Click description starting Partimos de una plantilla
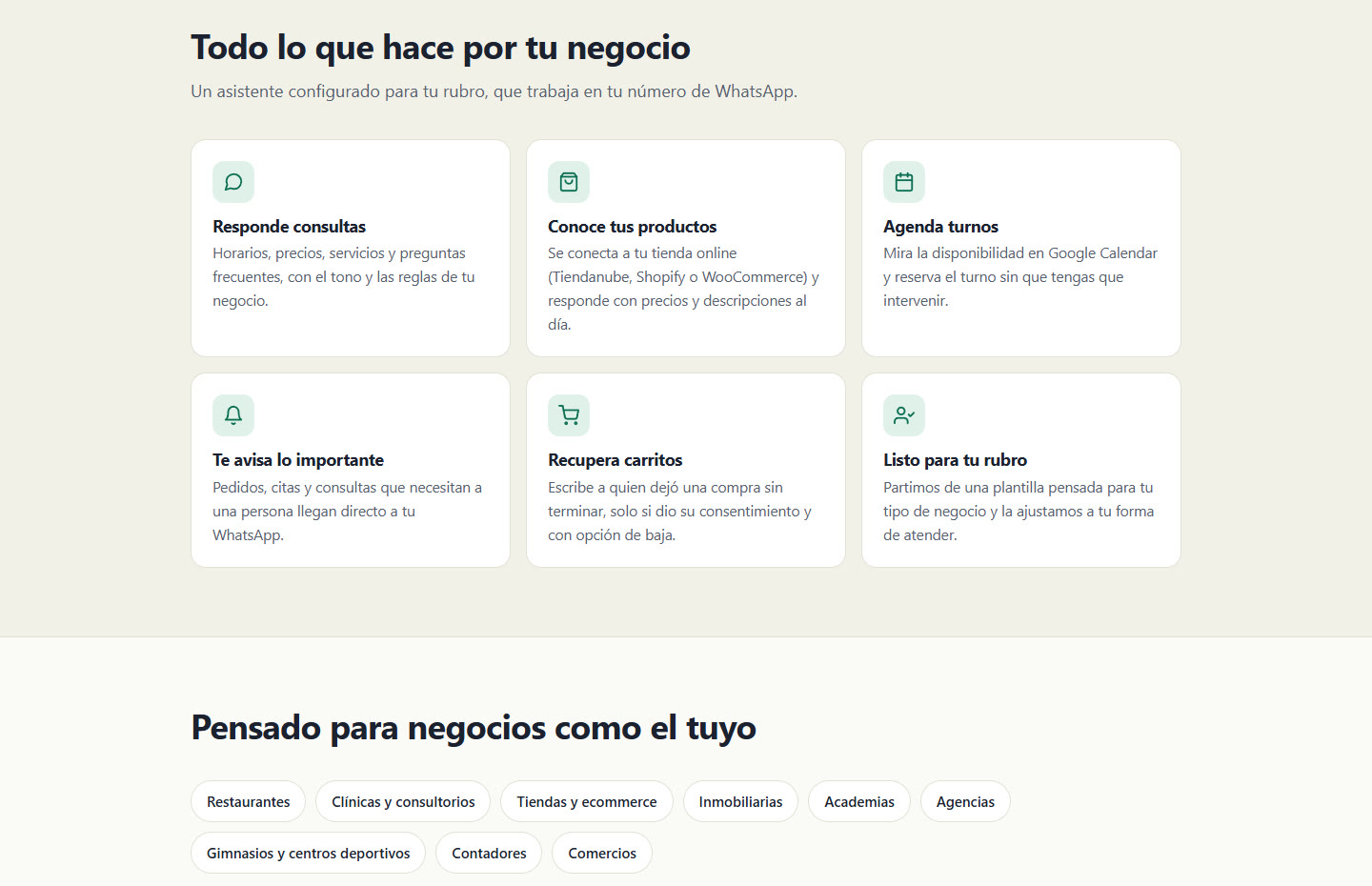The image size is (1372, 886). 1019,512
